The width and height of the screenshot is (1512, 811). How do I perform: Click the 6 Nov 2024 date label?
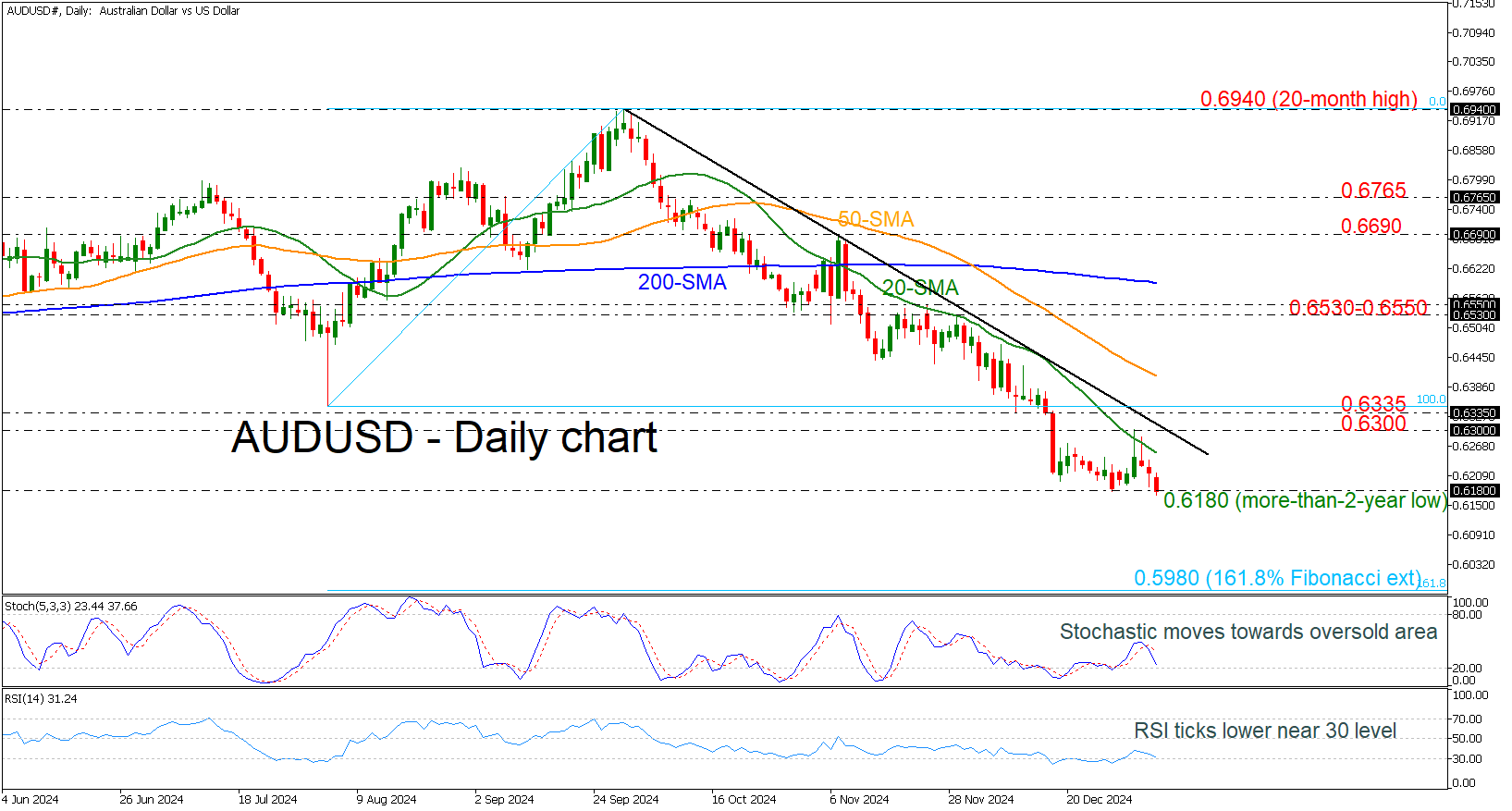pyautogui.click(x=859, y=800)
